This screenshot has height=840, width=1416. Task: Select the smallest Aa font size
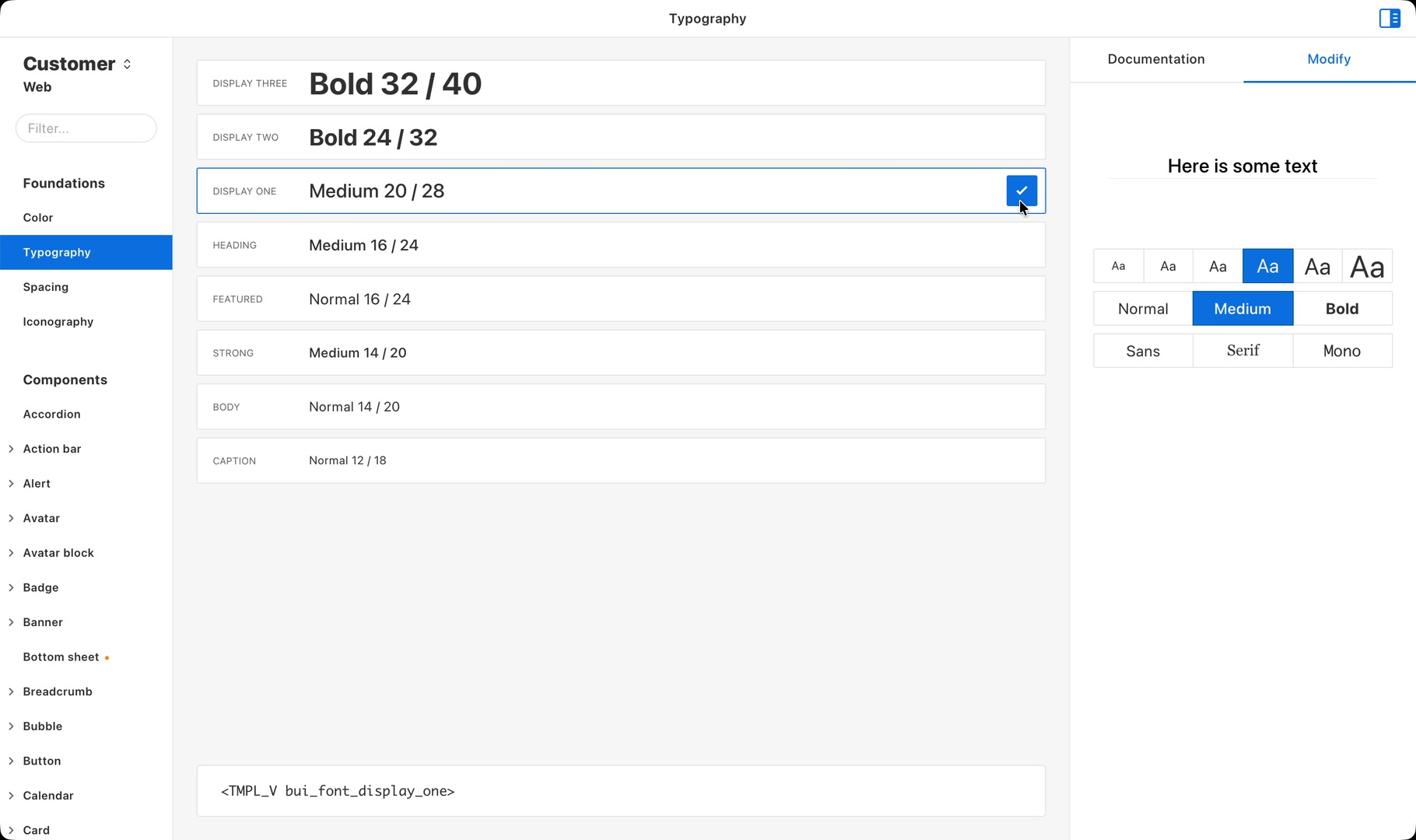[1118, 266]
